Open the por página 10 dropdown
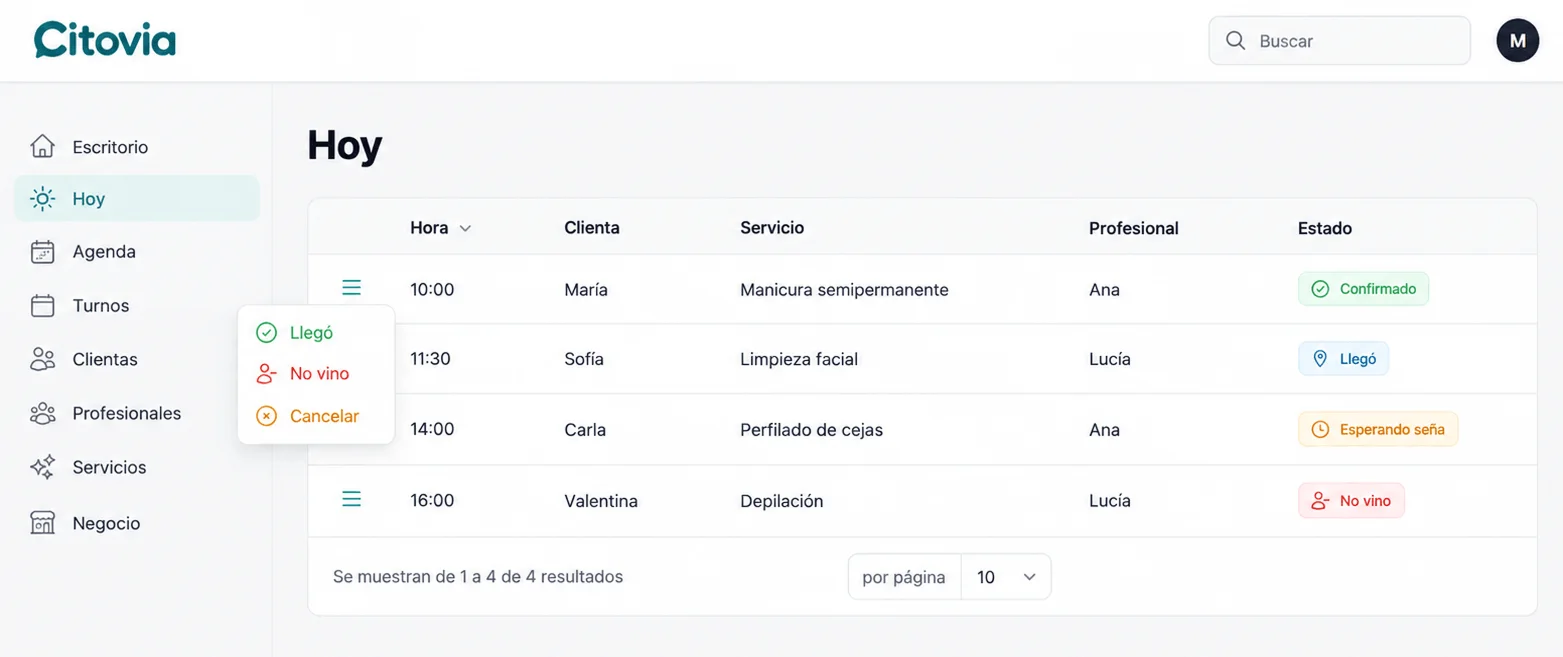The height and width of the screenshot is (657, 1563). tap(1005, 577)
